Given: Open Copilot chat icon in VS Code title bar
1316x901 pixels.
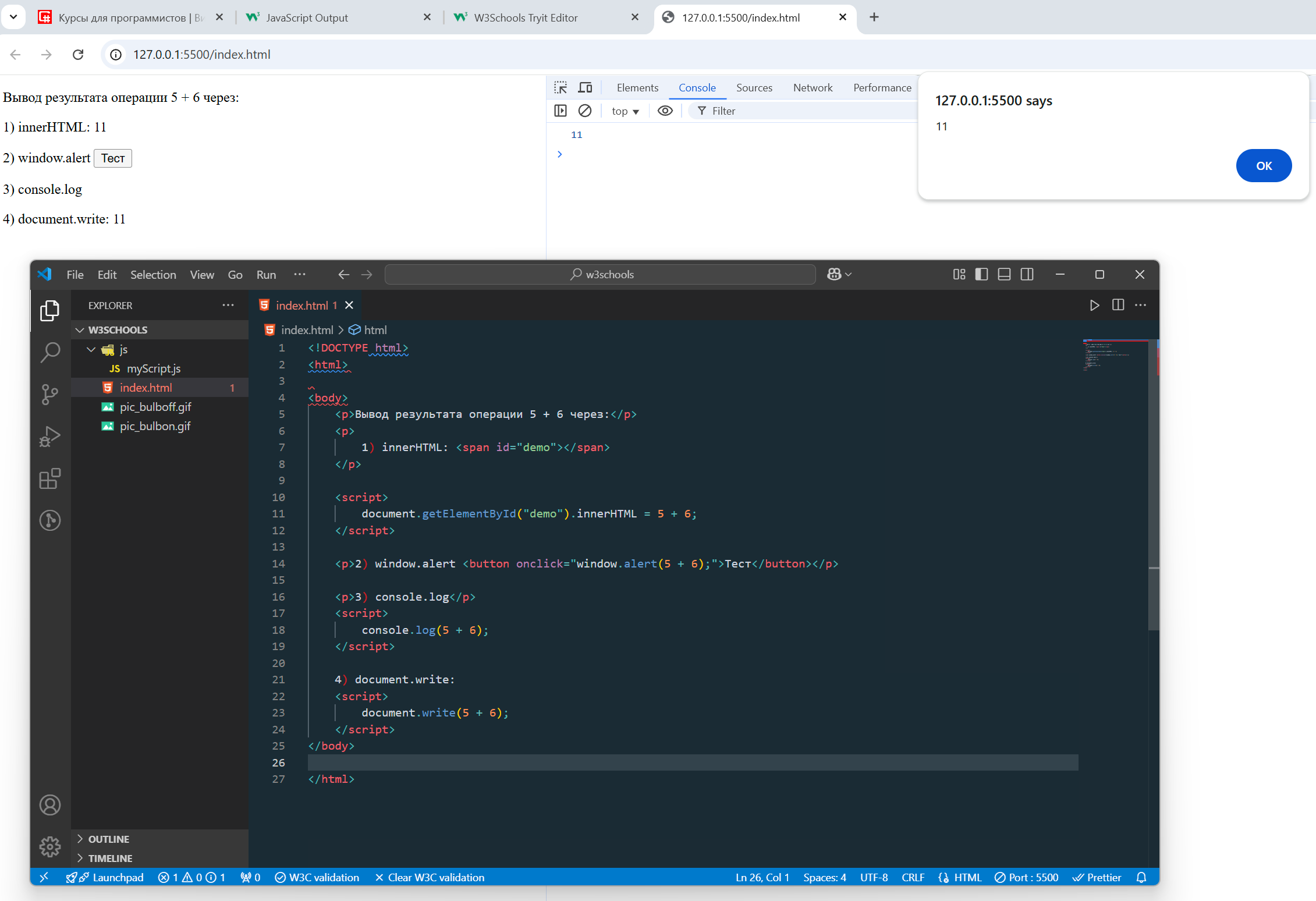Looking at the screenshot, I should pyautogui.click(x=834, y=274).
